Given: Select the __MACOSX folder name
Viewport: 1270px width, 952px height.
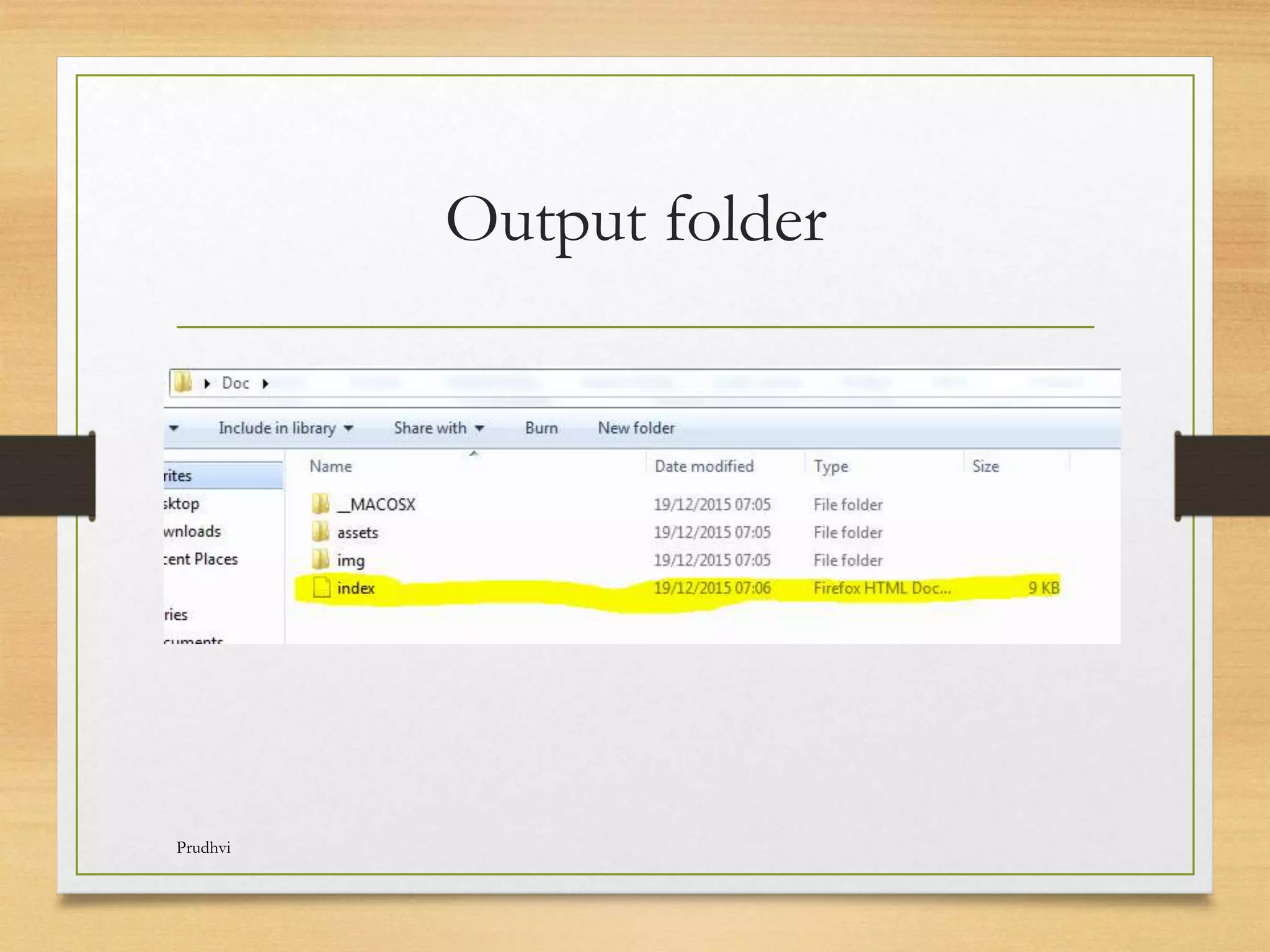Looking at the screenshot, I should [376, 505].
